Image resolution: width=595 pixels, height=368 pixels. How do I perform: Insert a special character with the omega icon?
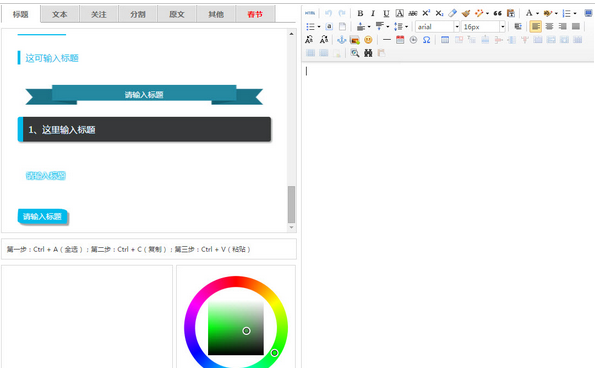coord(427,40)
